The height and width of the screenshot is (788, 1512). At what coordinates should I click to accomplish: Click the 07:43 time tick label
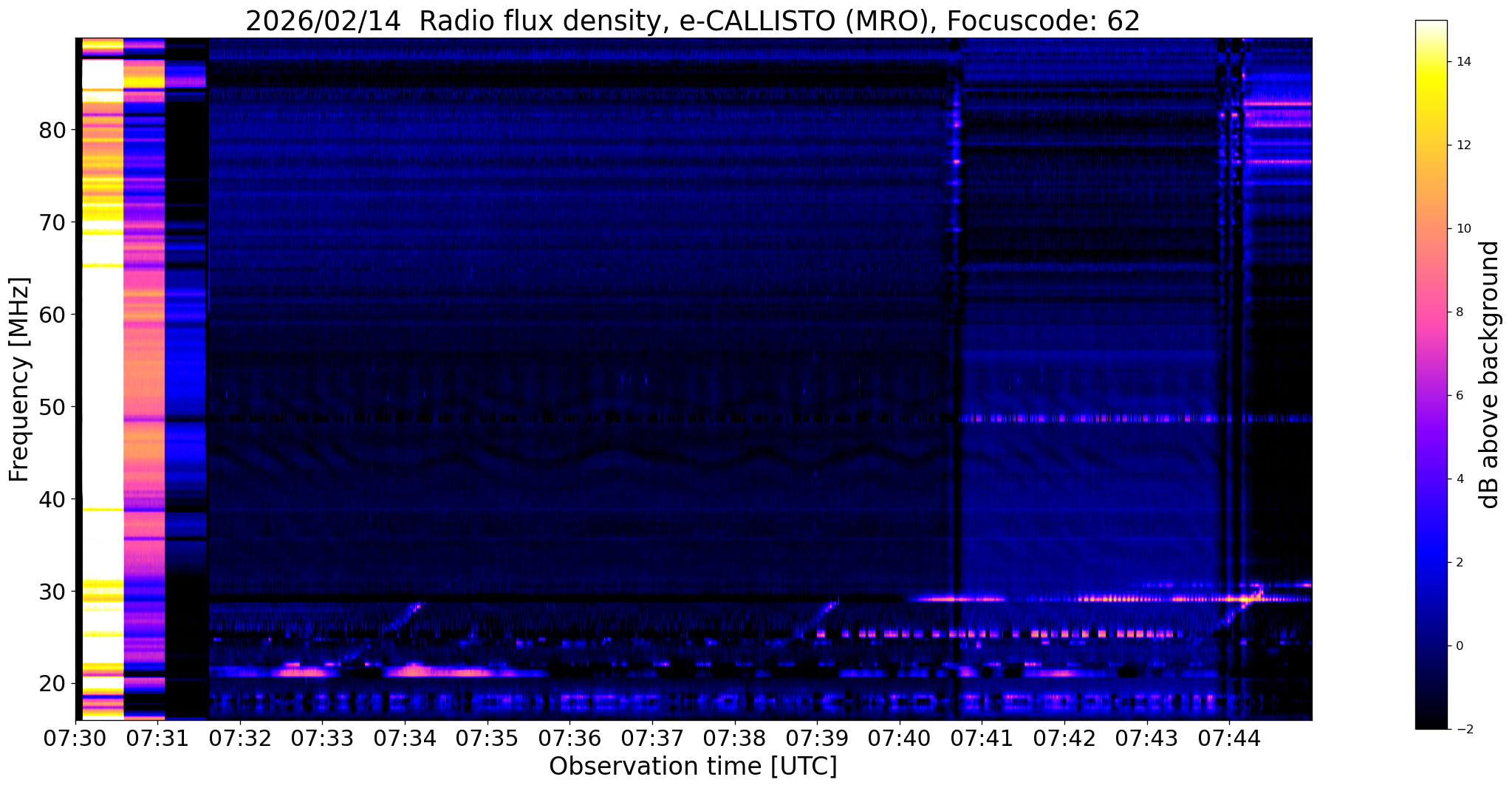click(x=1146, y=738)
